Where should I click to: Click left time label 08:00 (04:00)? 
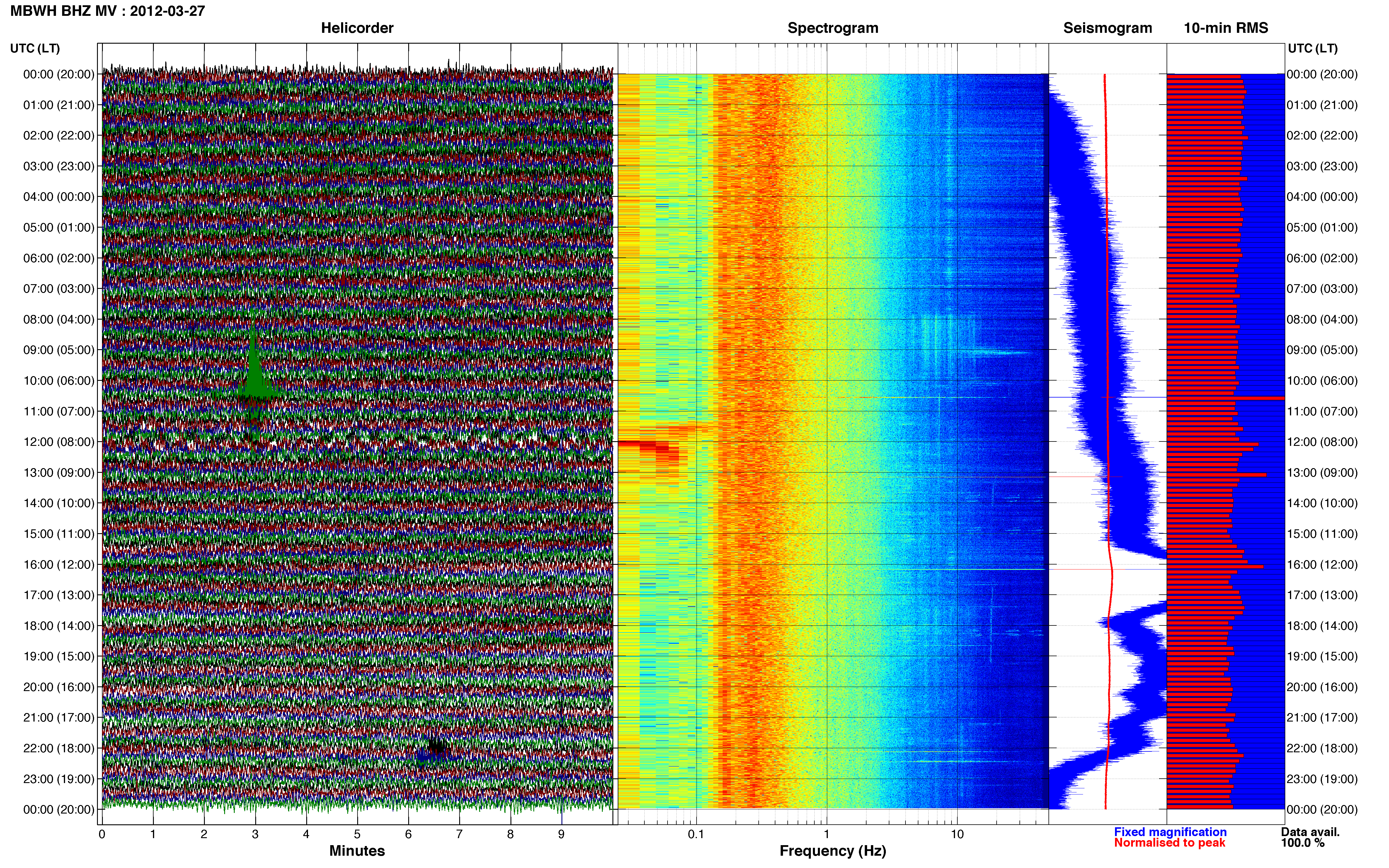(59, 319)
